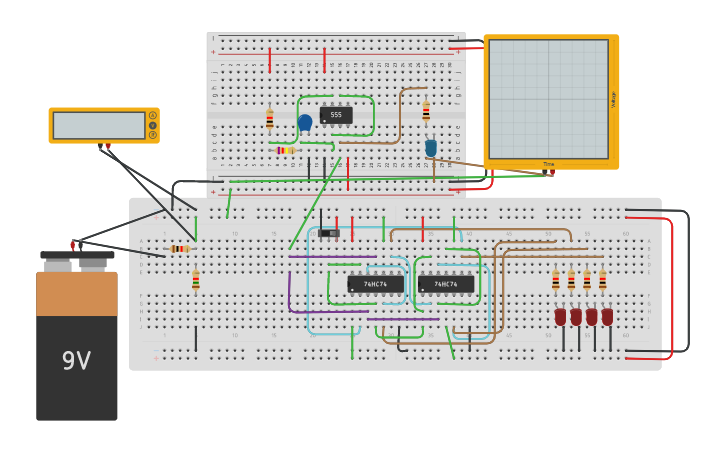
Task: Set multimeter to amperage (A) mode
Action: pos(153,115)
